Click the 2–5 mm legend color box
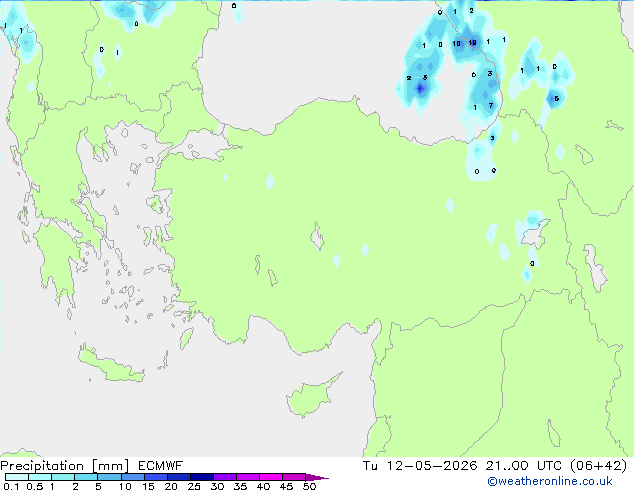This screenshot has height=490, width=634. coord(86,477)
